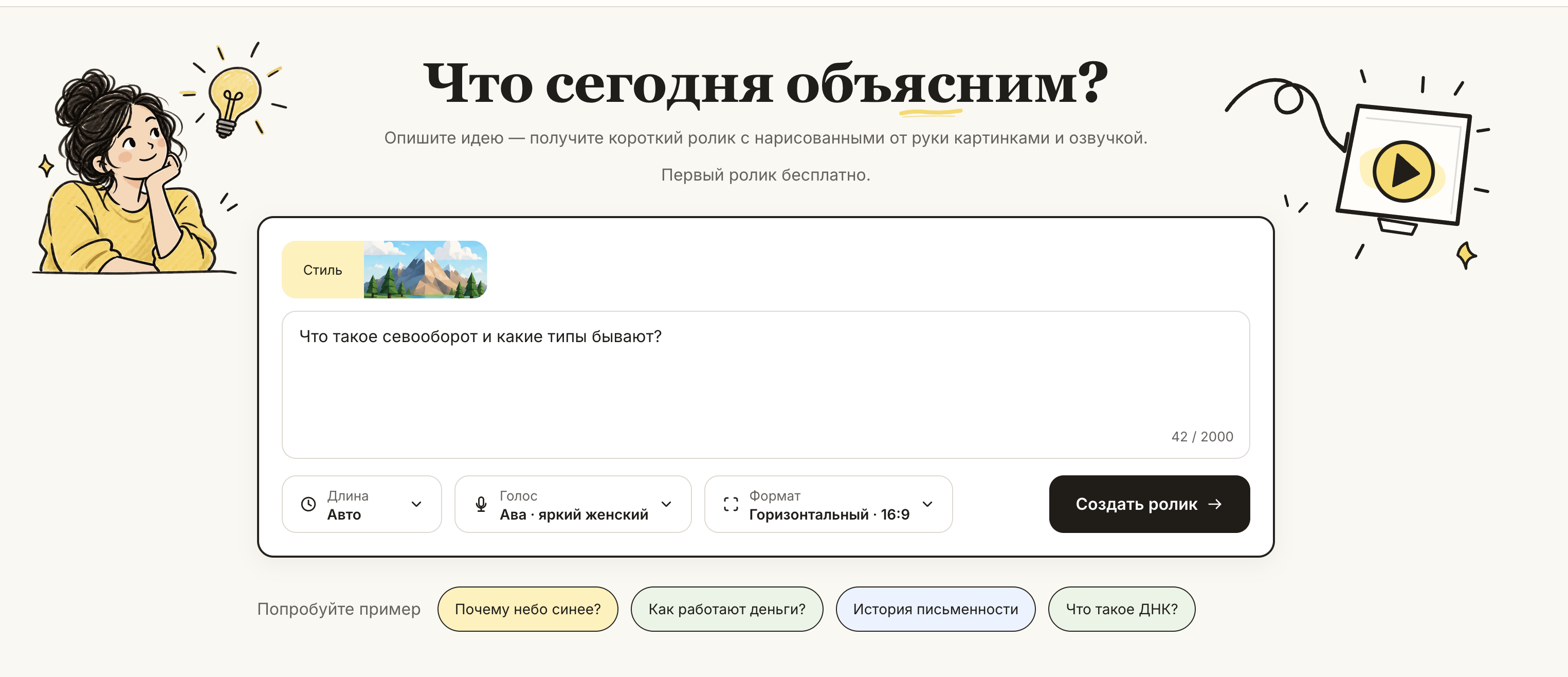Open the Длина Авто dropdown
This screenshot has width=1568, height=677.
point(361,504)
